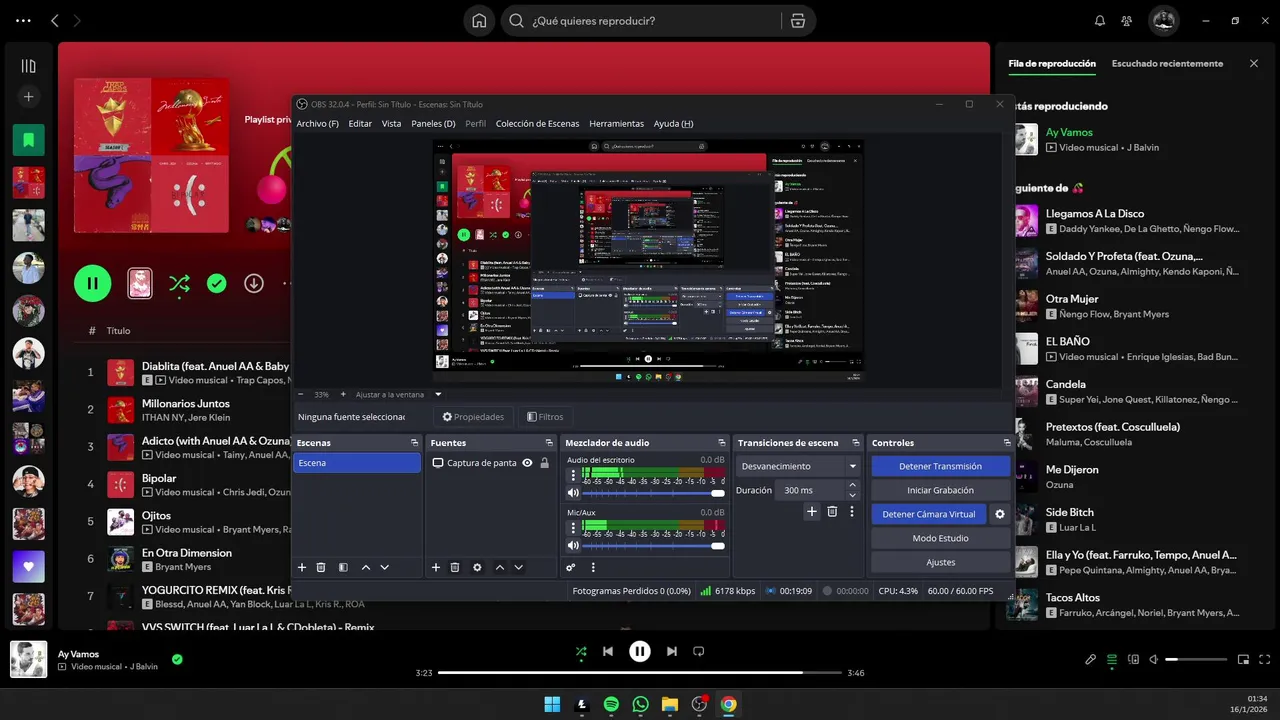This screenshot has width=1280, height=720.
Task: Open Editar menu in OBS
Action: [x=360, y=124]
